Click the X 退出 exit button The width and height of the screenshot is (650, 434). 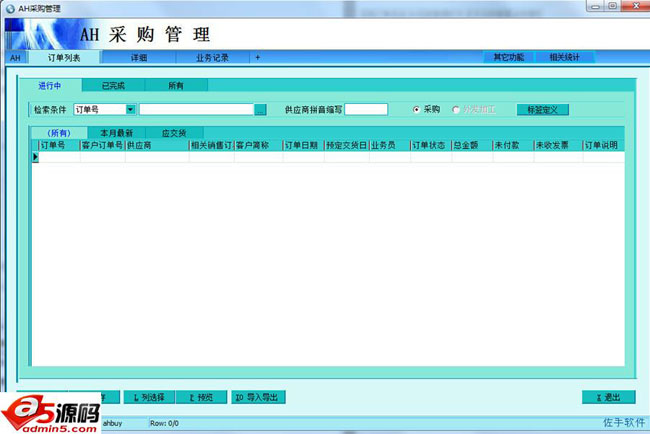609,397
